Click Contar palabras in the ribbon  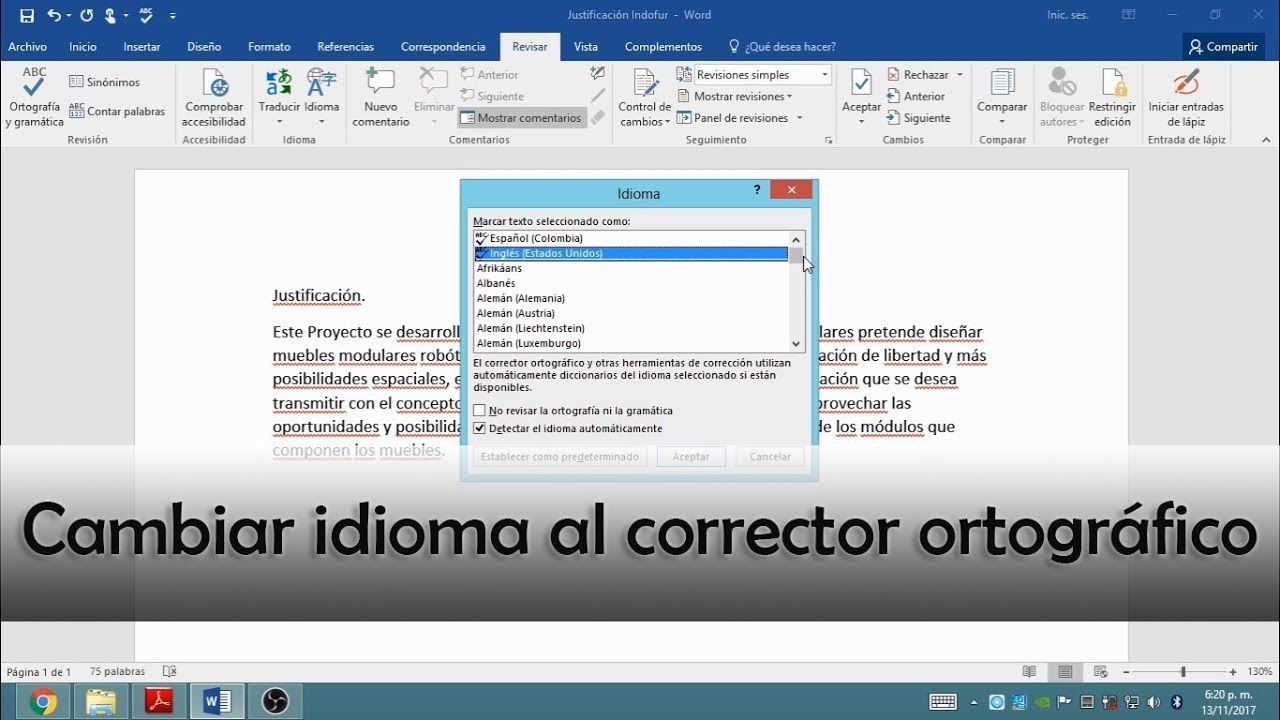pyautogui.click(x=117, y=112)
